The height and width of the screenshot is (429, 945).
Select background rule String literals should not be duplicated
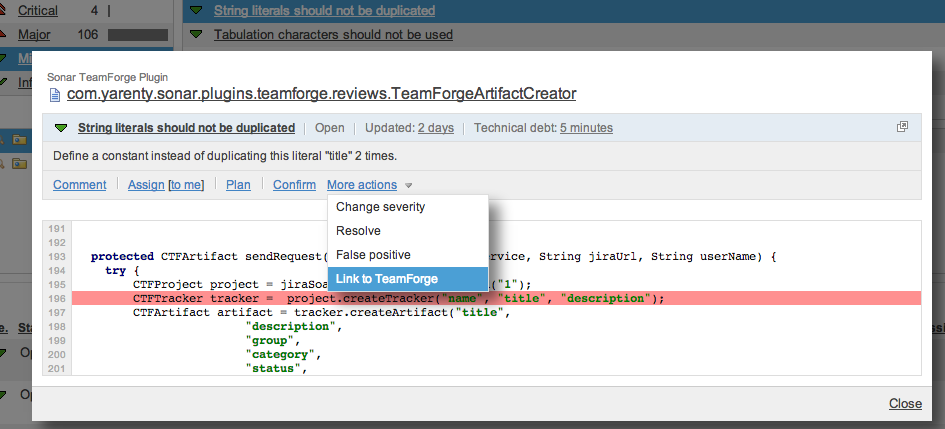[x=324, y=11]
